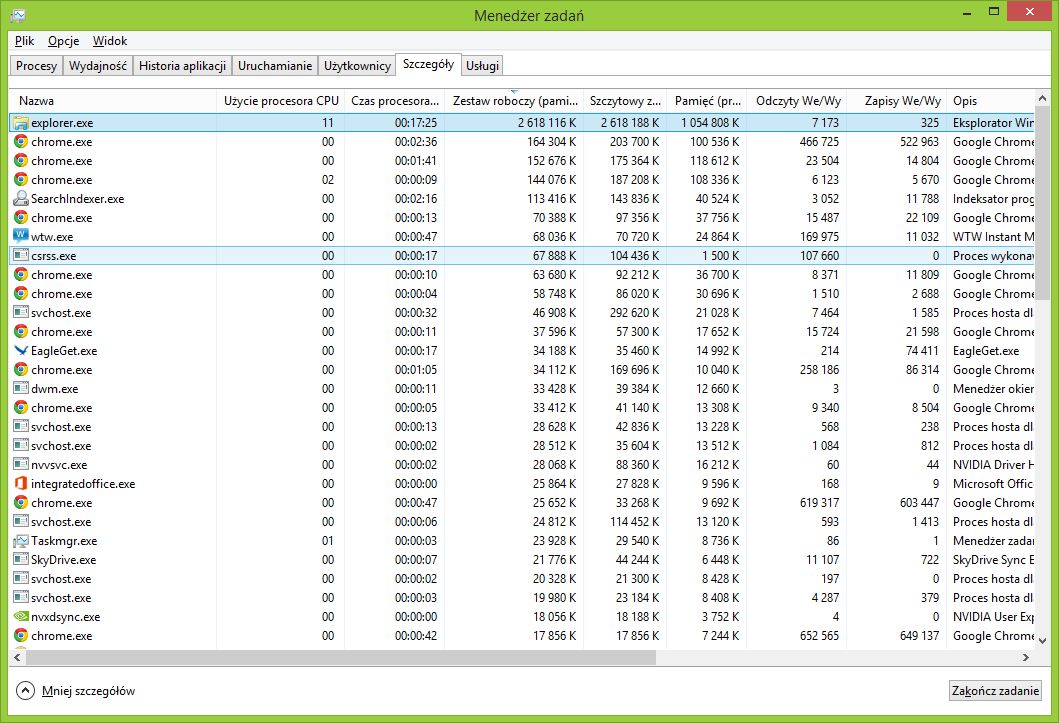The image size is (1059, 723).
Task: Select the nvxdsync.exe NVIDIA icon
Action: (x=20, y=617)
